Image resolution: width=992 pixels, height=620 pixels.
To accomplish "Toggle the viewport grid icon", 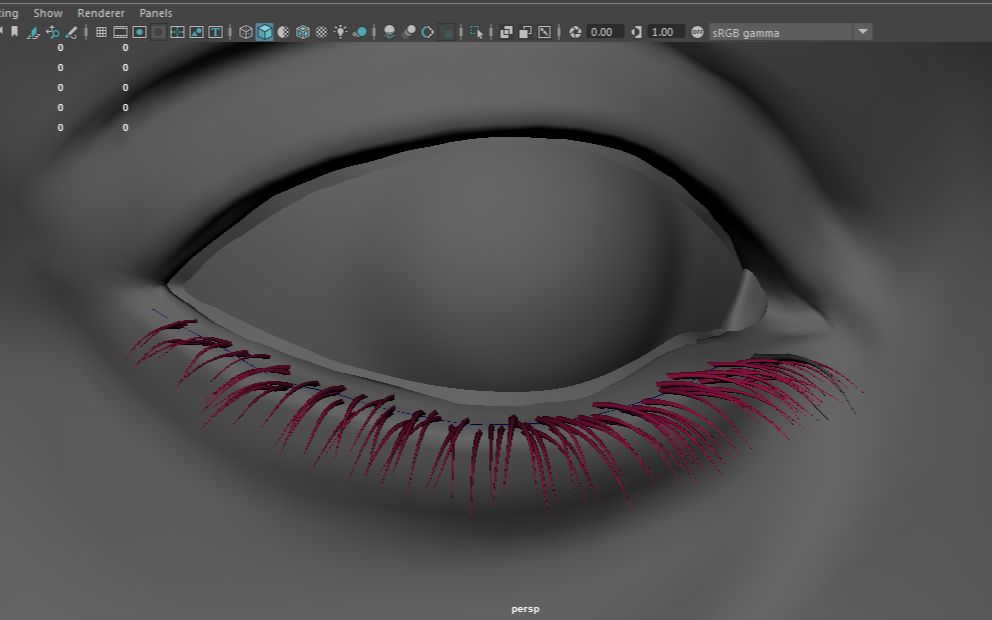I will pyautogui.click(x=101, y=32).
